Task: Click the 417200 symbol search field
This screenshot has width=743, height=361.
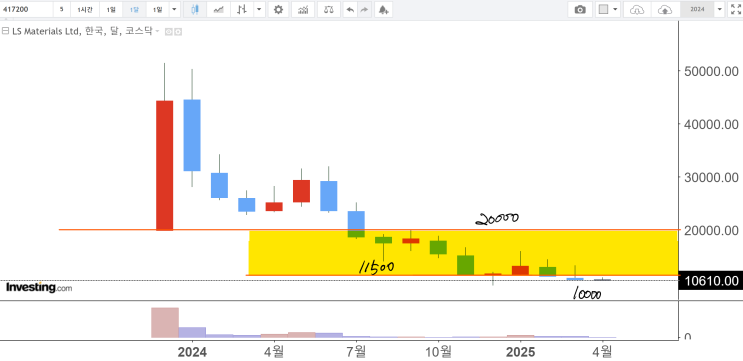Action: pos(27,9)
